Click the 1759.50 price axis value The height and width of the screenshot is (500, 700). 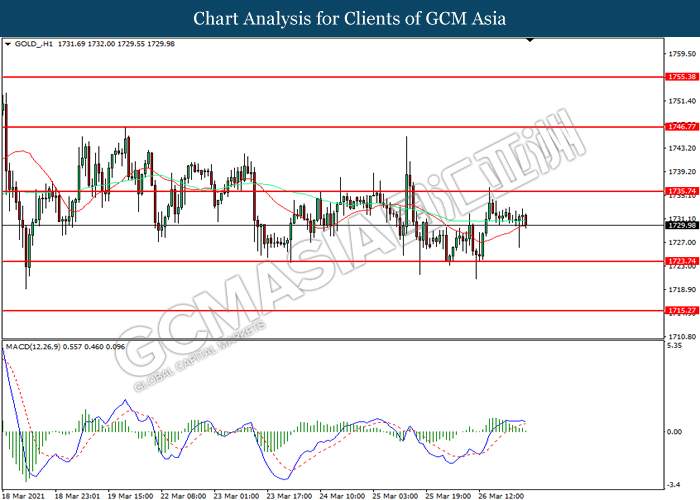click(682, 54)
